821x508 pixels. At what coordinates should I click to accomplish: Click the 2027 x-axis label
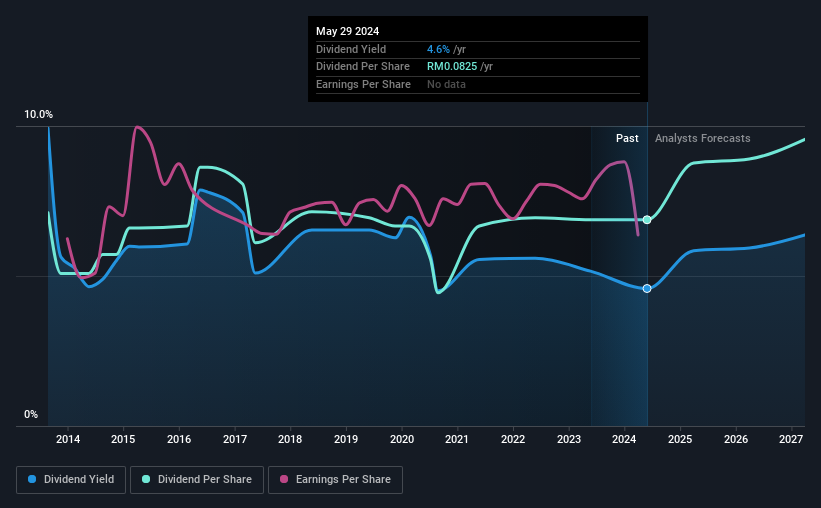pyautogui.click(x=791, y=439)
